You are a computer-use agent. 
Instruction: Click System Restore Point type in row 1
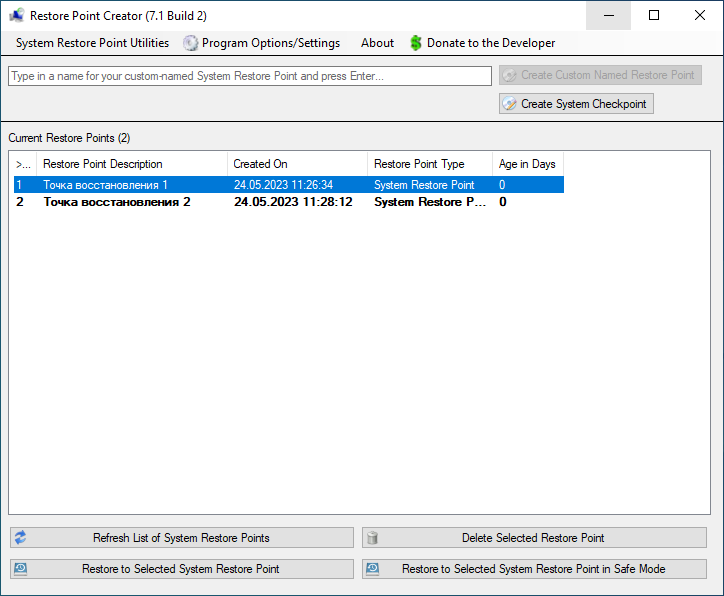pyautogui.click(x=424, y=185)
